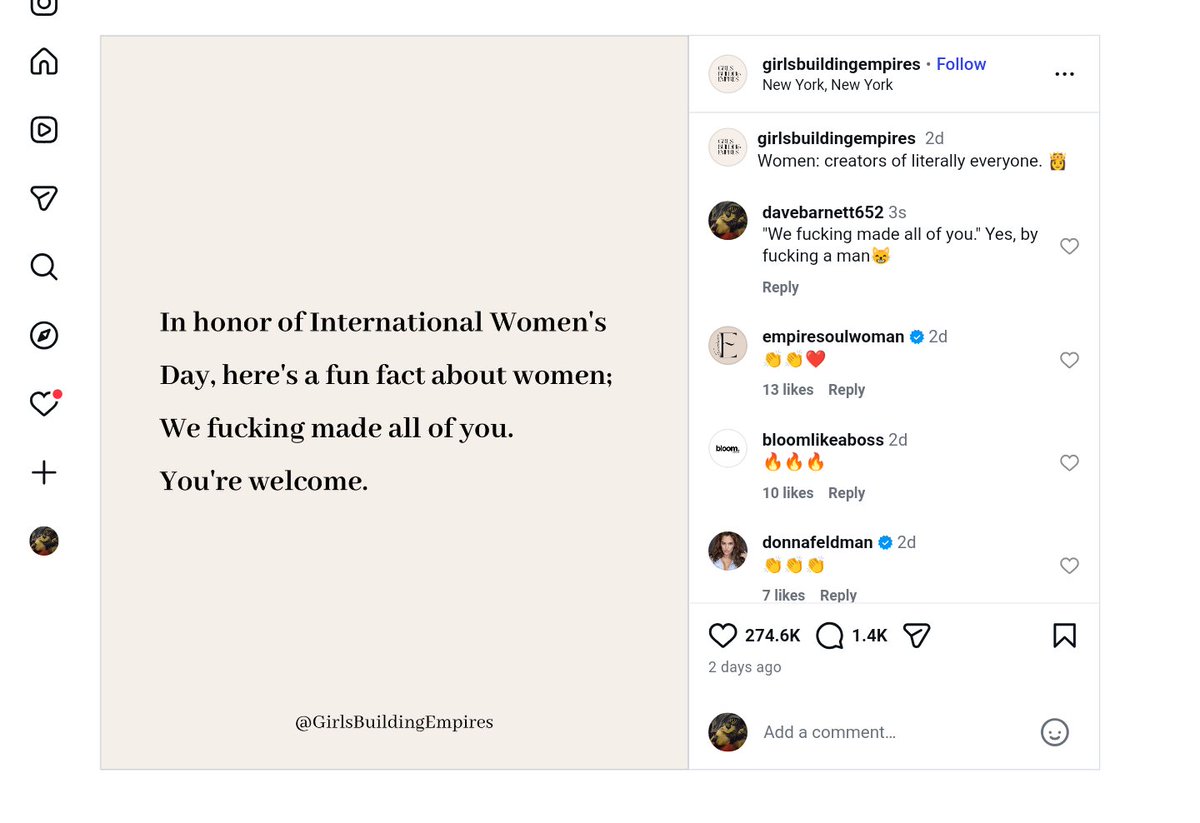Open the Reels icon in sidebar
The width and height of the screenshot is (1200, 823).
(x=44, y=130)
